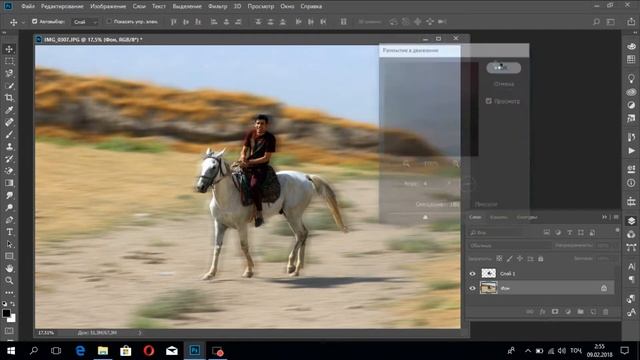Click the foreground color swatch
640x360 pixels.
[x=6, y=313]
